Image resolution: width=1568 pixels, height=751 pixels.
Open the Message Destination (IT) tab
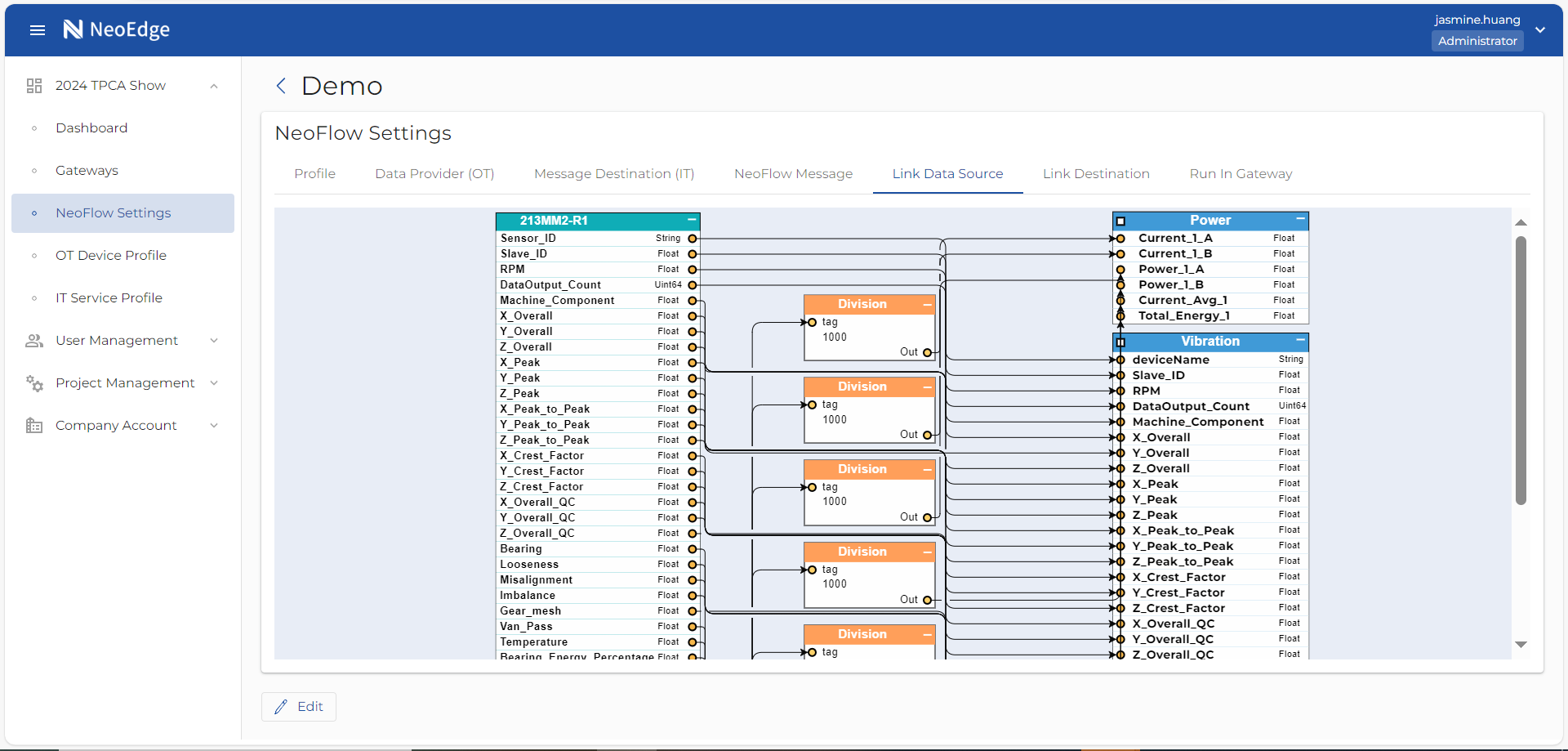click(x=614, y=174)
